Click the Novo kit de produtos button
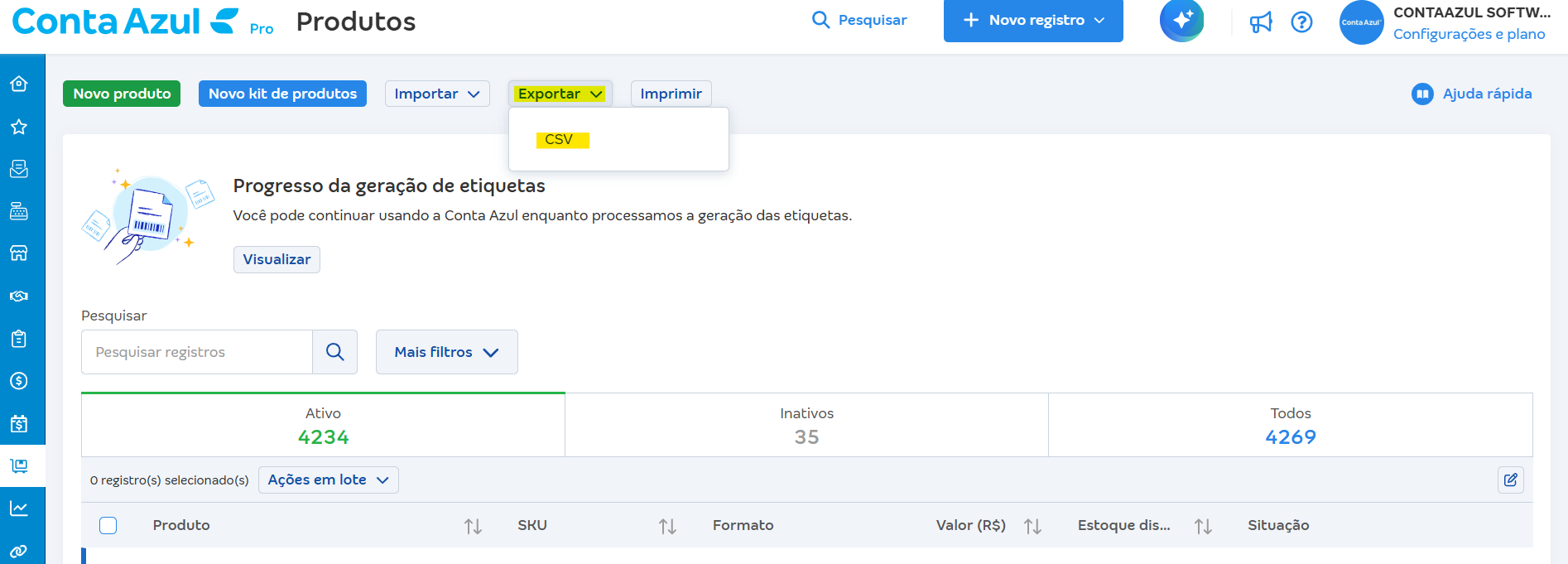 (x=282, y=94)
